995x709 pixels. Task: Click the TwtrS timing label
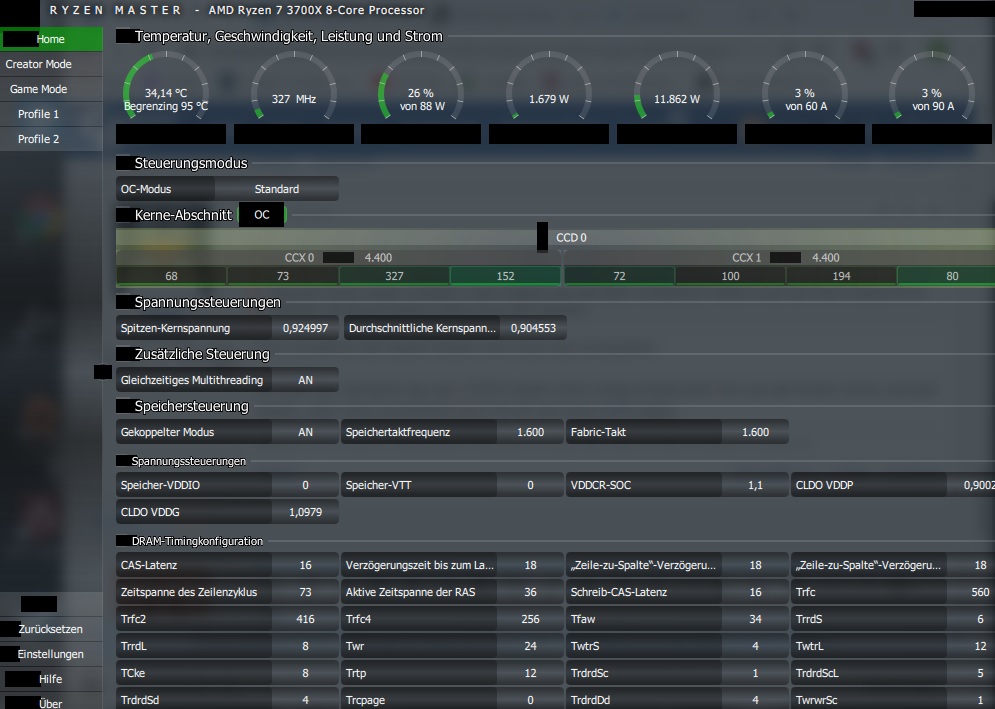(584, 646)
